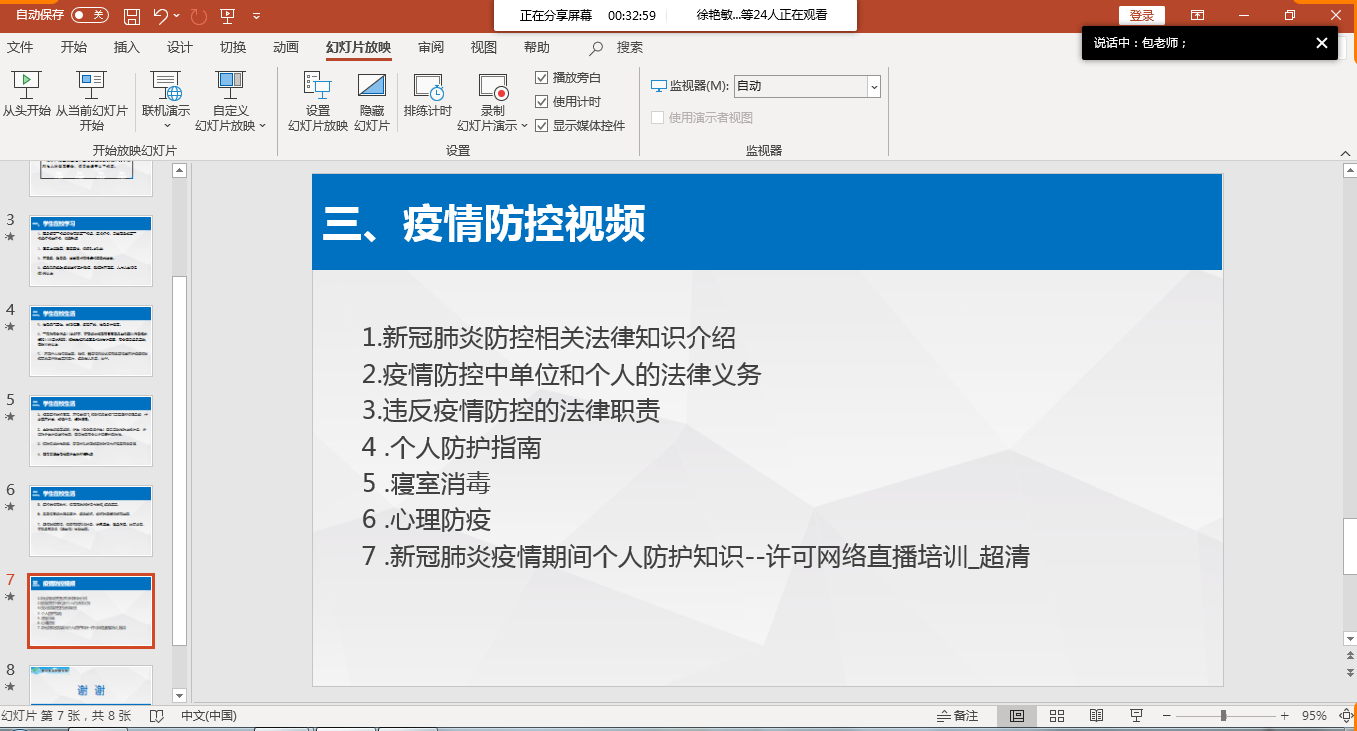This screenshot has width=1357, height=731.
Task: Expand the 监视器 monitor dropdown
Action: pos(874,87)
